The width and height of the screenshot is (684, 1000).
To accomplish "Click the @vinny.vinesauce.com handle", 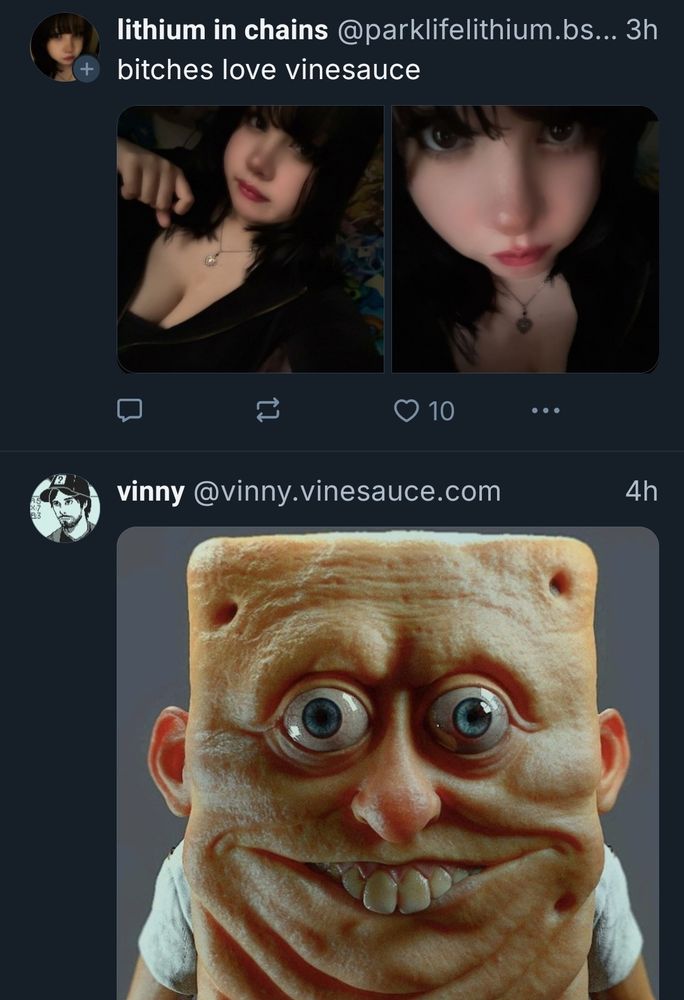I will click(347, 492).
